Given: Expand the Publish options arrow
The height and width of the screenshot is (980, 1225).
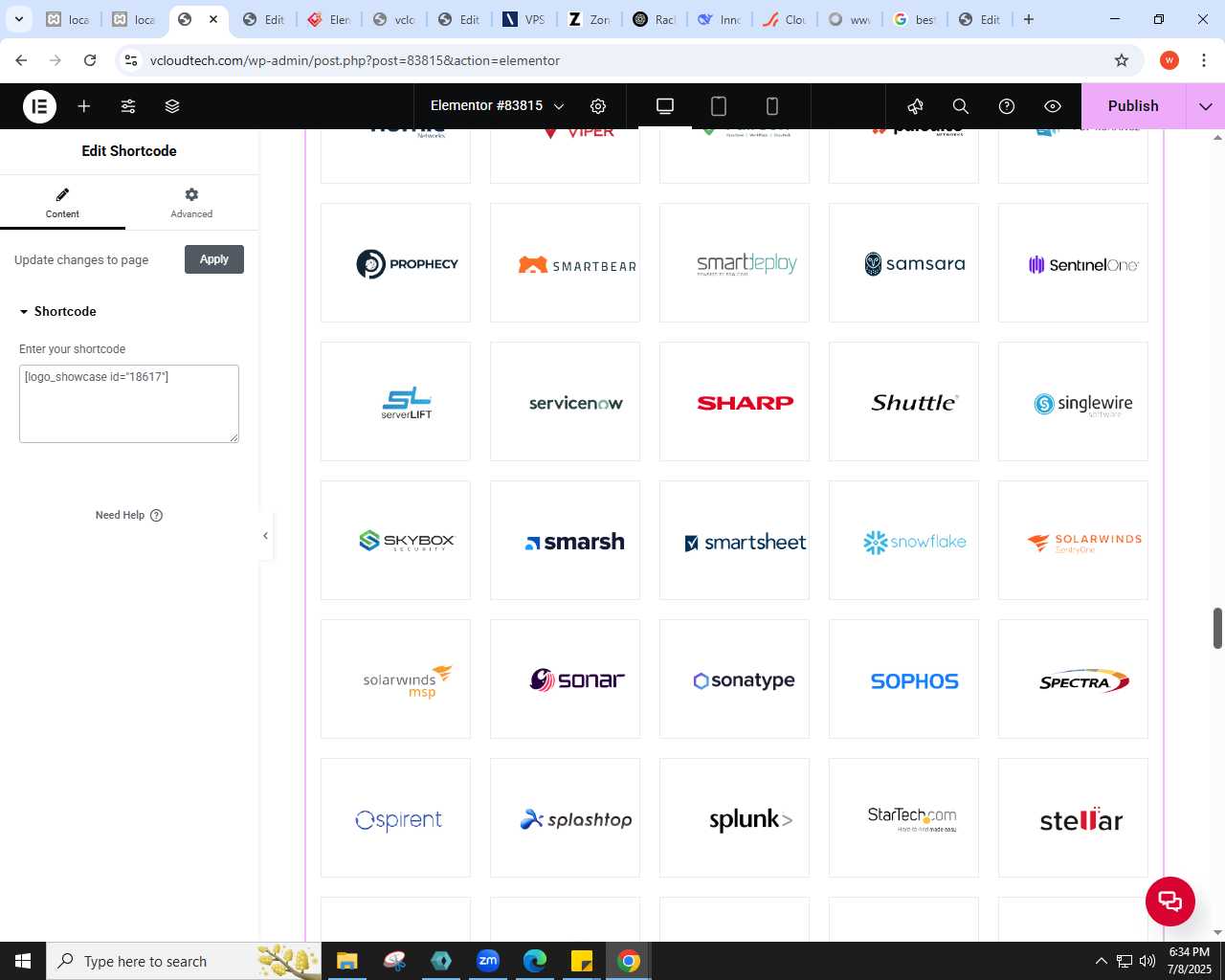Looking at the screenshot, I should [1206, 106].
